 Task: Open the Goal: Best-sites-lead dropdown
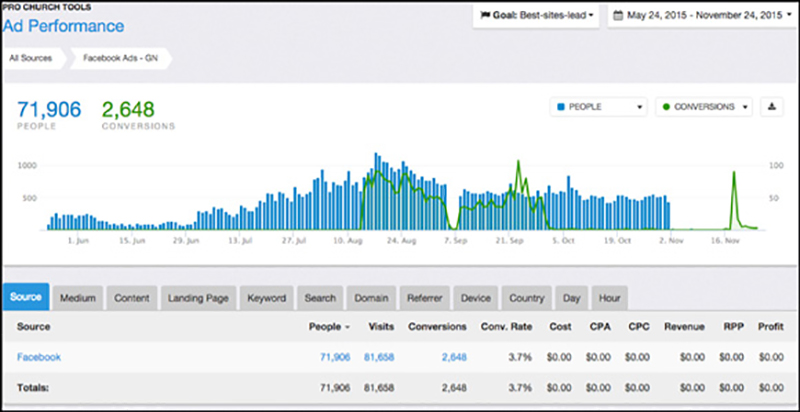535,16
